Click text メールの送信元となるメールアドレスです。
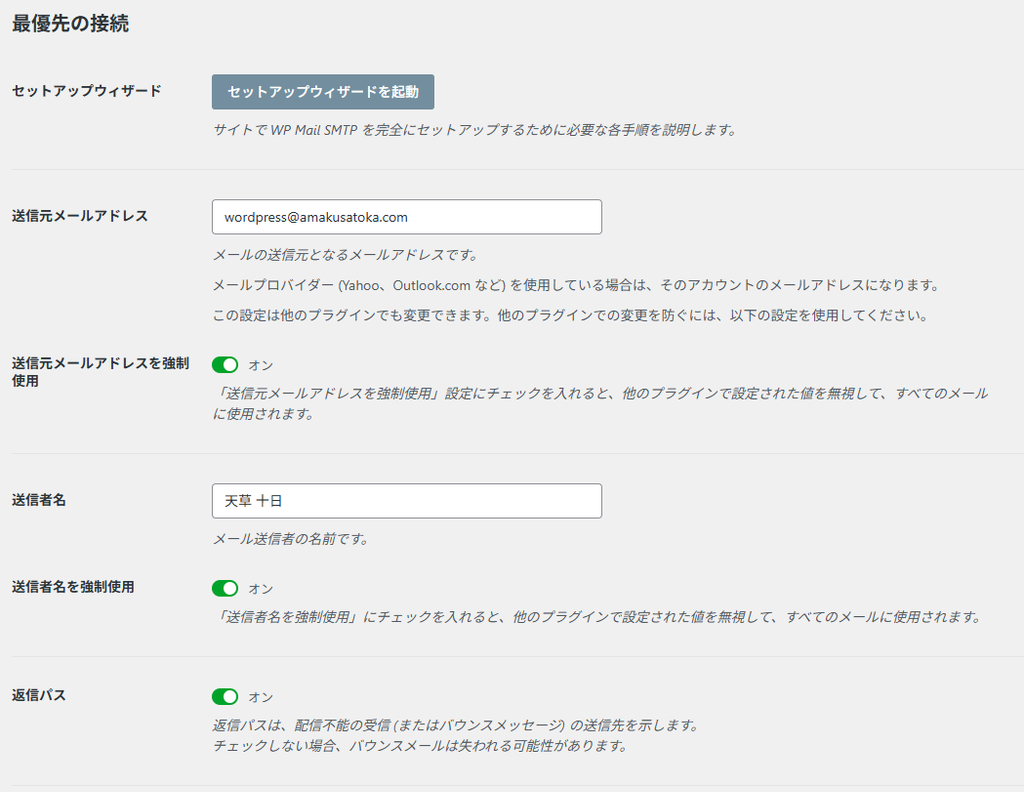This screenshot has height=792, width=1024. point(346,255)
